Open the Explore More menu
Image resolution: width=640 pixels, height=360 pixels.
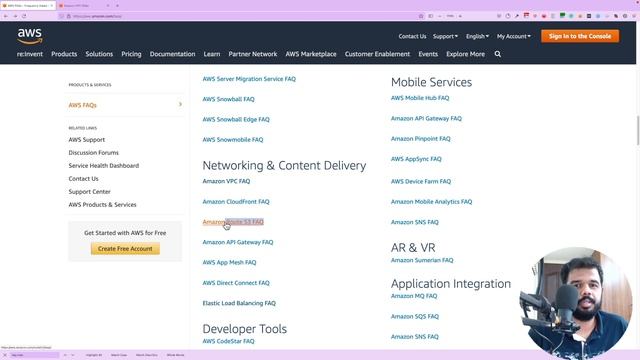(465, 54)
